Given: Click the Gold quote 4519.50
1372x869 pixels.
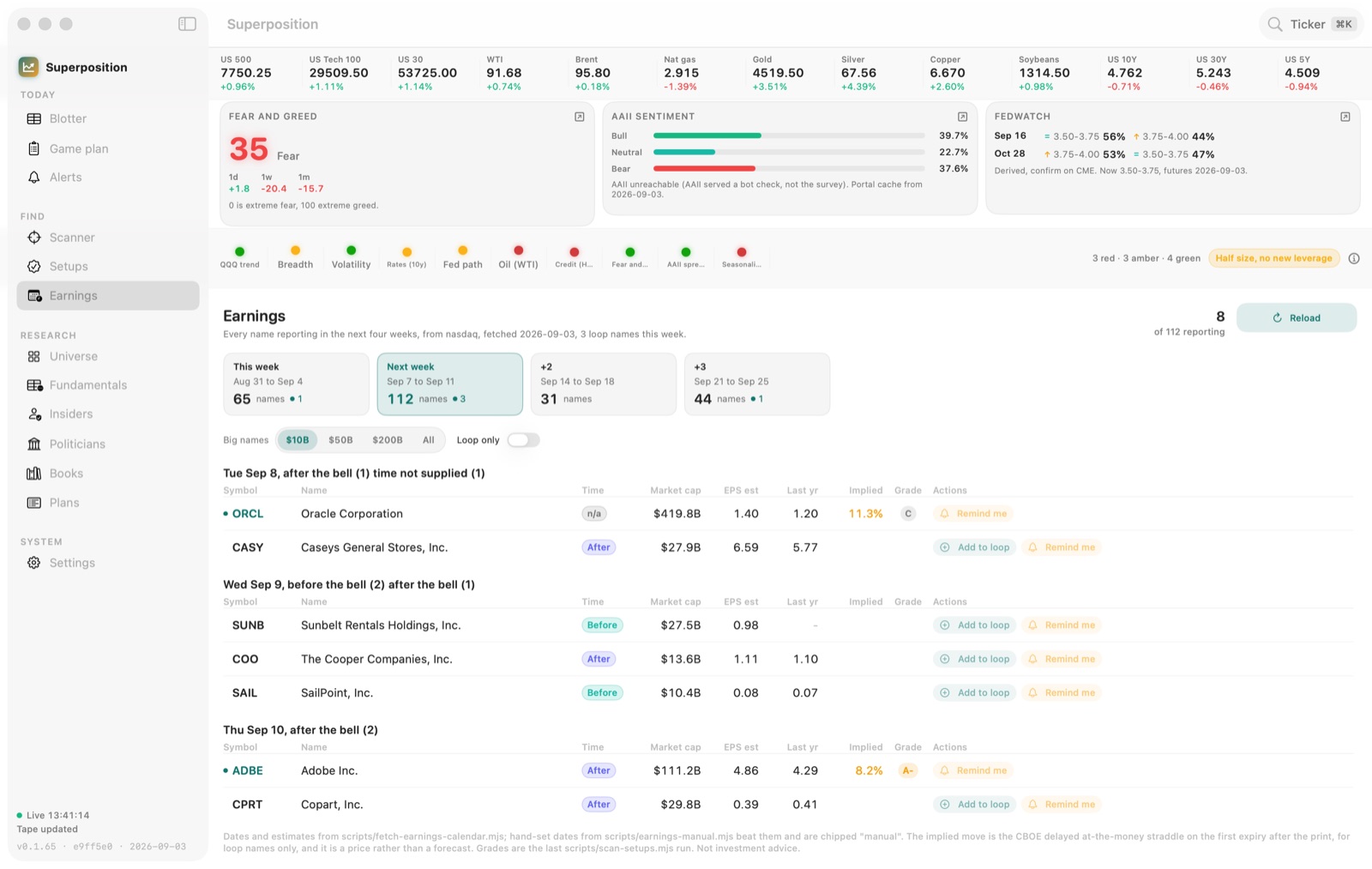Looking at the screenshot, I should point(778,73).
